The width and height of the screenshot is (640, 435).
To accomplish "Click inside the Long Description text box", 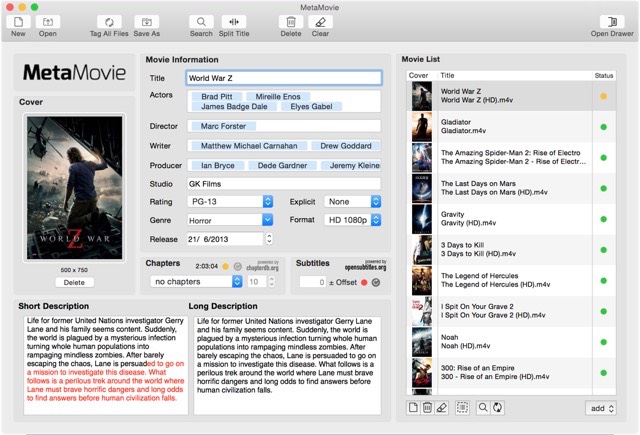I will coord(287,365).
